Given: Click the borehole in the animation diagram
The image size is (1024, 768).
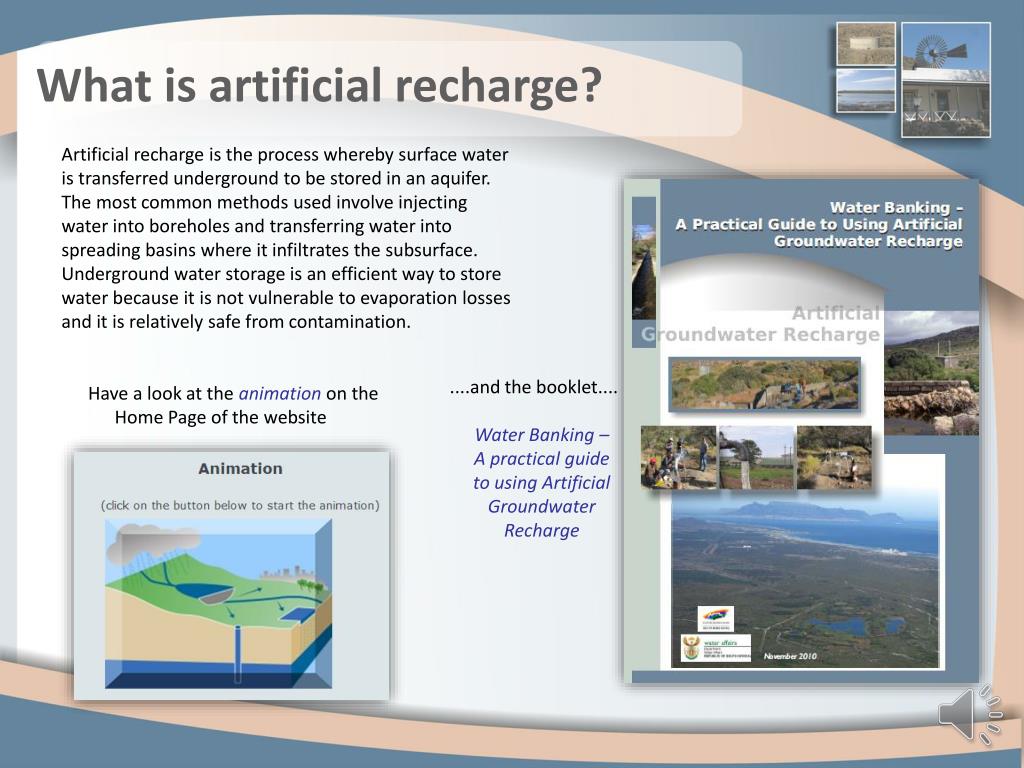Looking at the screenshot, I should click(238, 653).
